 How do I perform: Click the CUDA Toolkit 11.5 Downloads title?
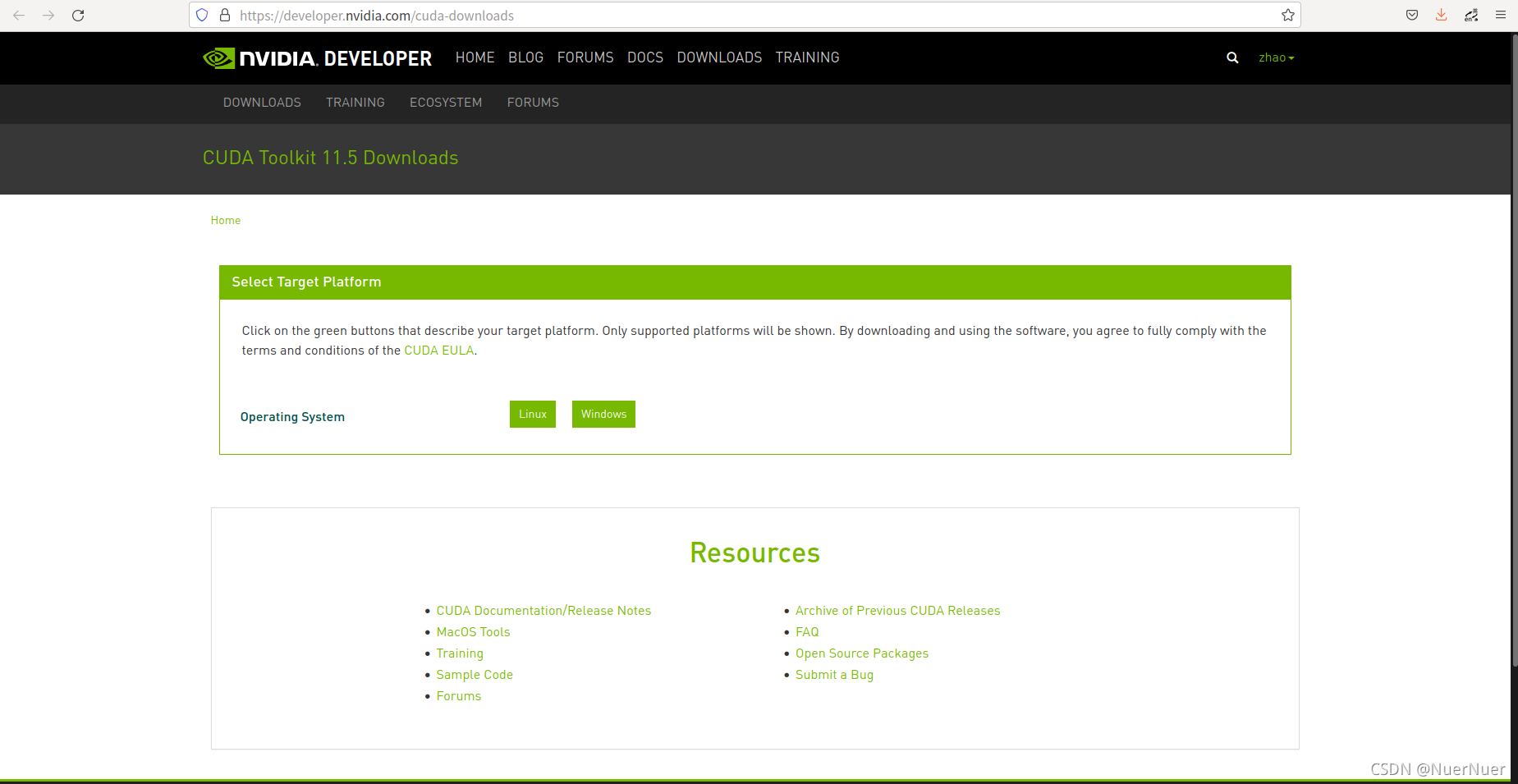tap(331, 158)
